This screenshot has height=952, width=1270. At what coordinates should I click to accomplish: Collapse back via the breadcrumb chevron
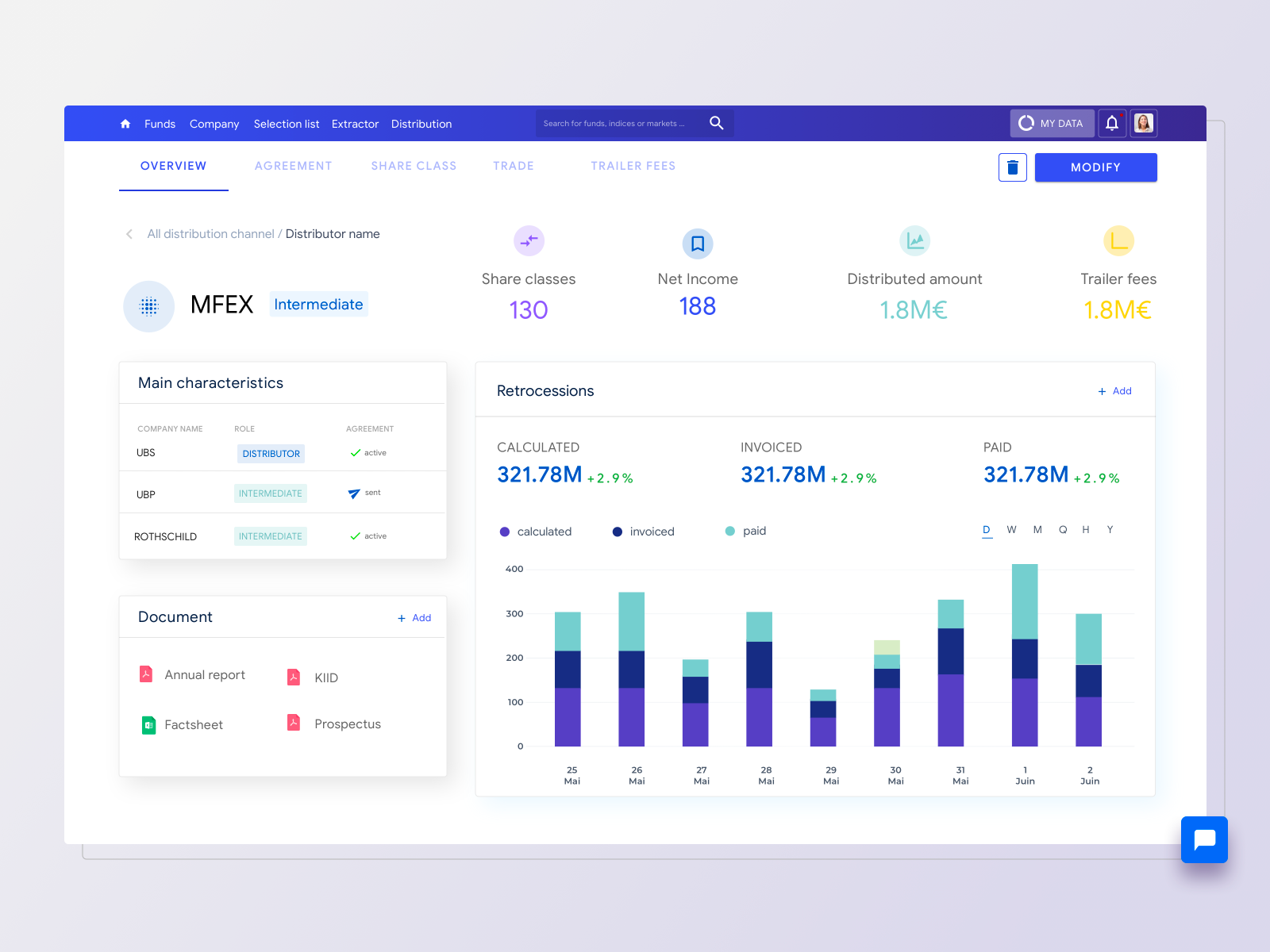point(129,233)
